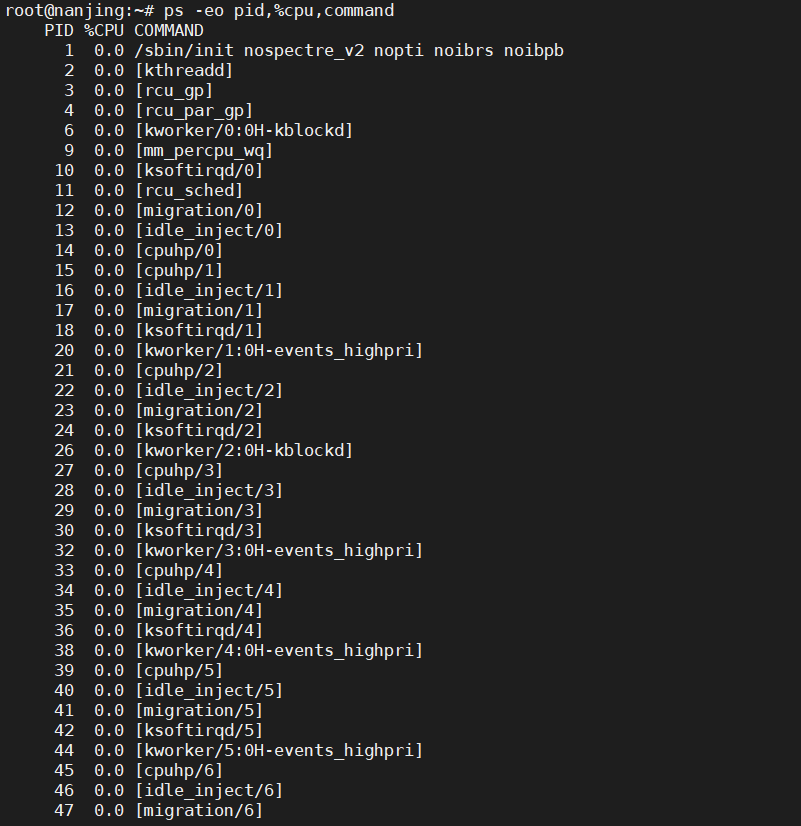Image resolution: width=801 pixels, height=826 pixels.
Task: Click the [rcu_par_gp] process name
Action: point(194,111)
